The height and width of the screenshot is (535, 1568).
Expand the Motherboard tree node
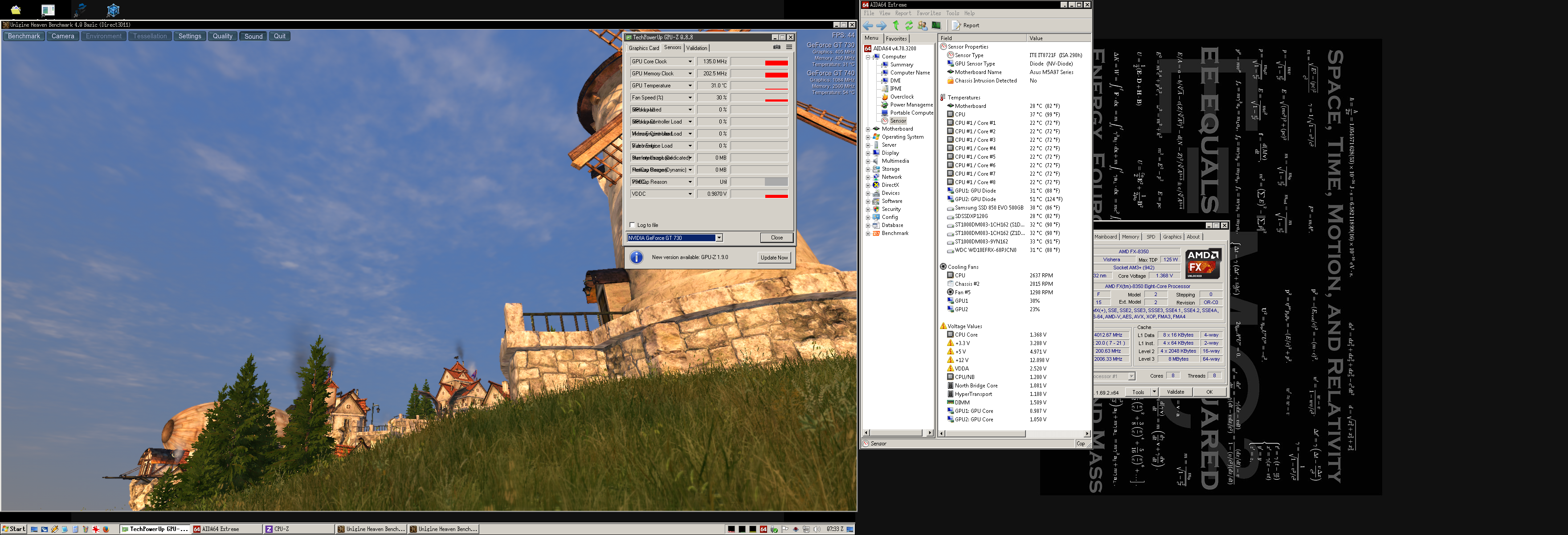[x=868, y=129]
